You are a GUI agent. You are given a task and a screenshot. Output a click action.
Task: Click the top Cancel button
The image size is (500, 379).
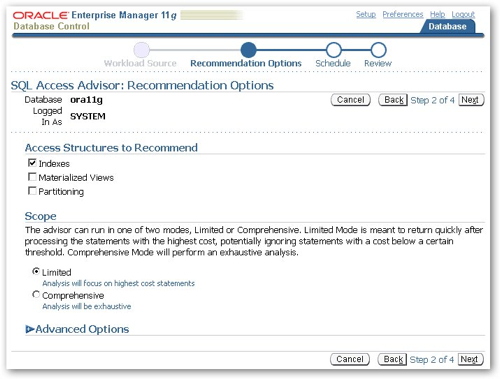pos(351,100)
